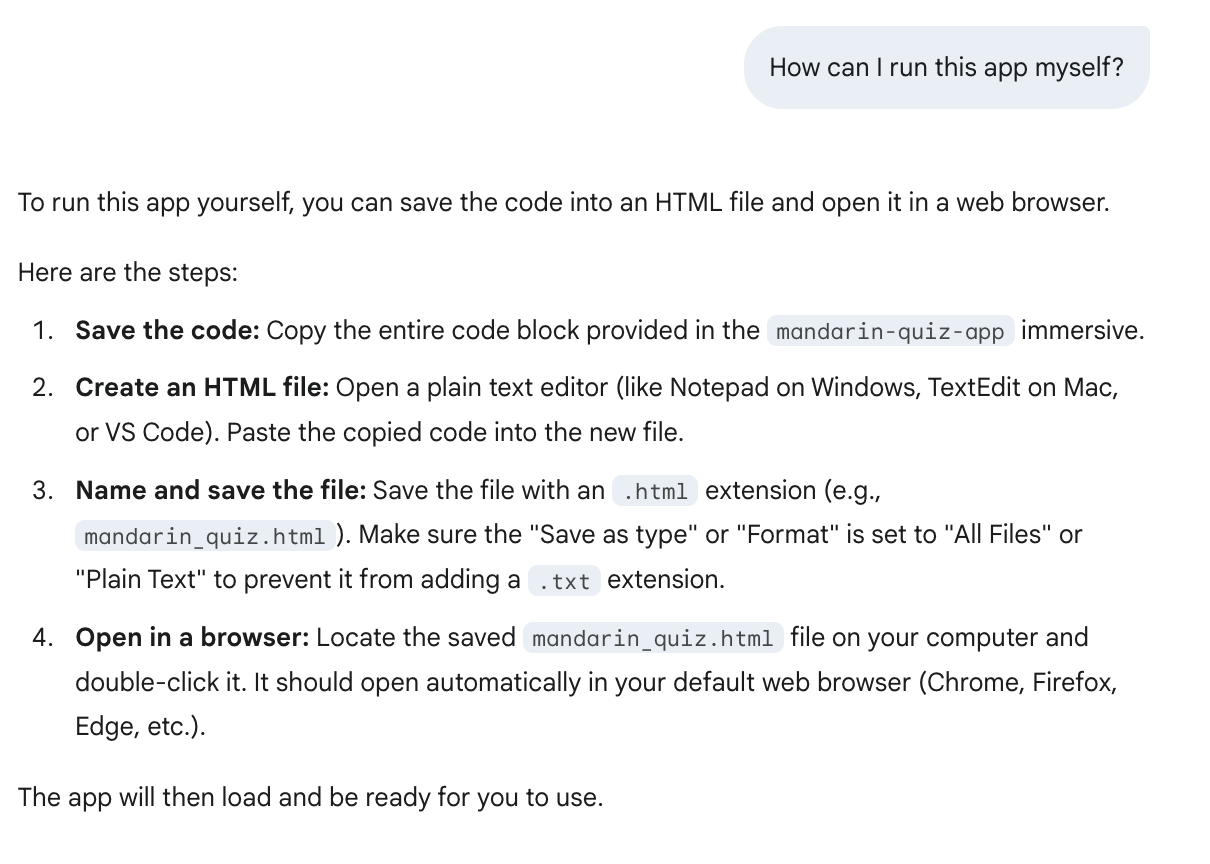Click the list number 2 marker
The width and height of the screenshot is (1210, 864).
pos(42,388)
